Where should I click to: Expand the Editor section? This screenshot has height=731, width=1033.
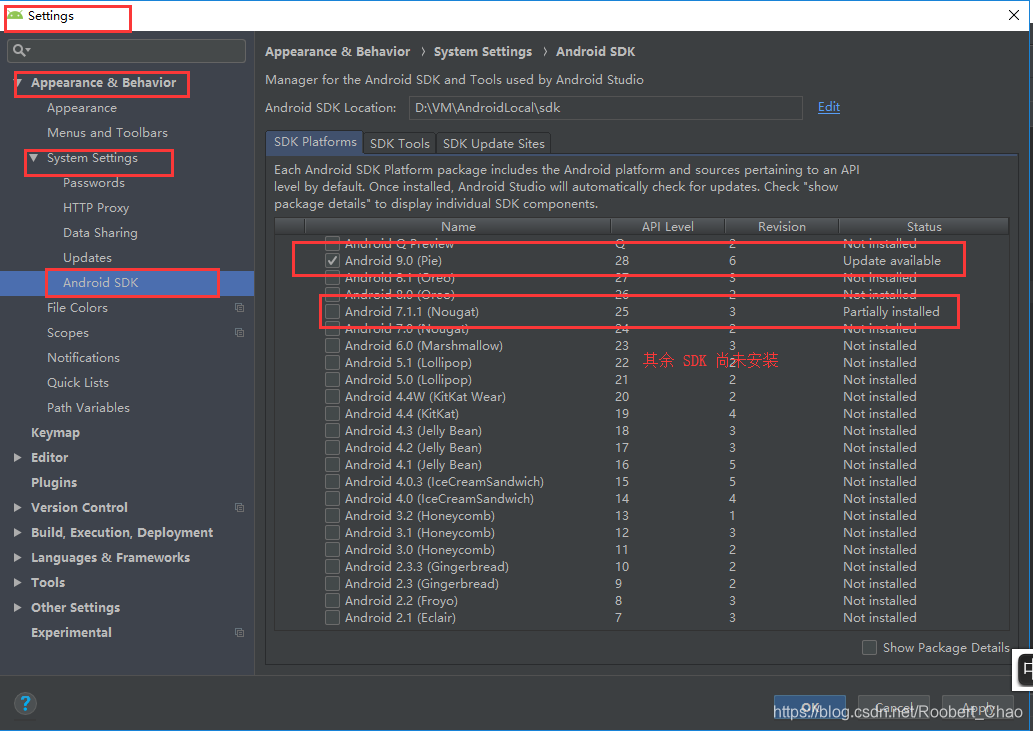[x=18, y=458]
